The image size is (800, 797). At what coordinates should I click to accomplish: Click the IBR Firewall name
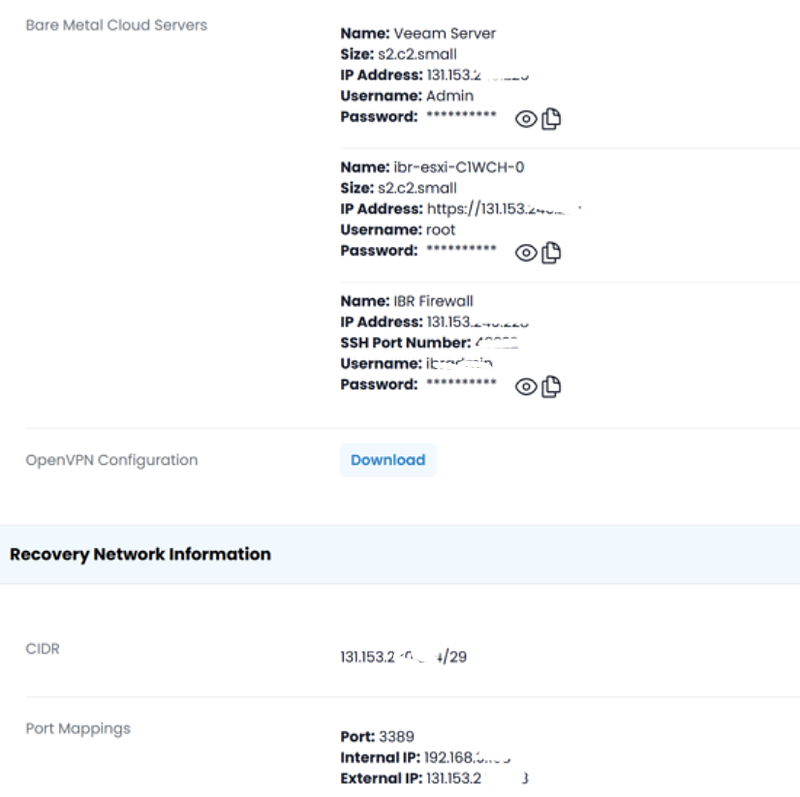pos(433,301)
